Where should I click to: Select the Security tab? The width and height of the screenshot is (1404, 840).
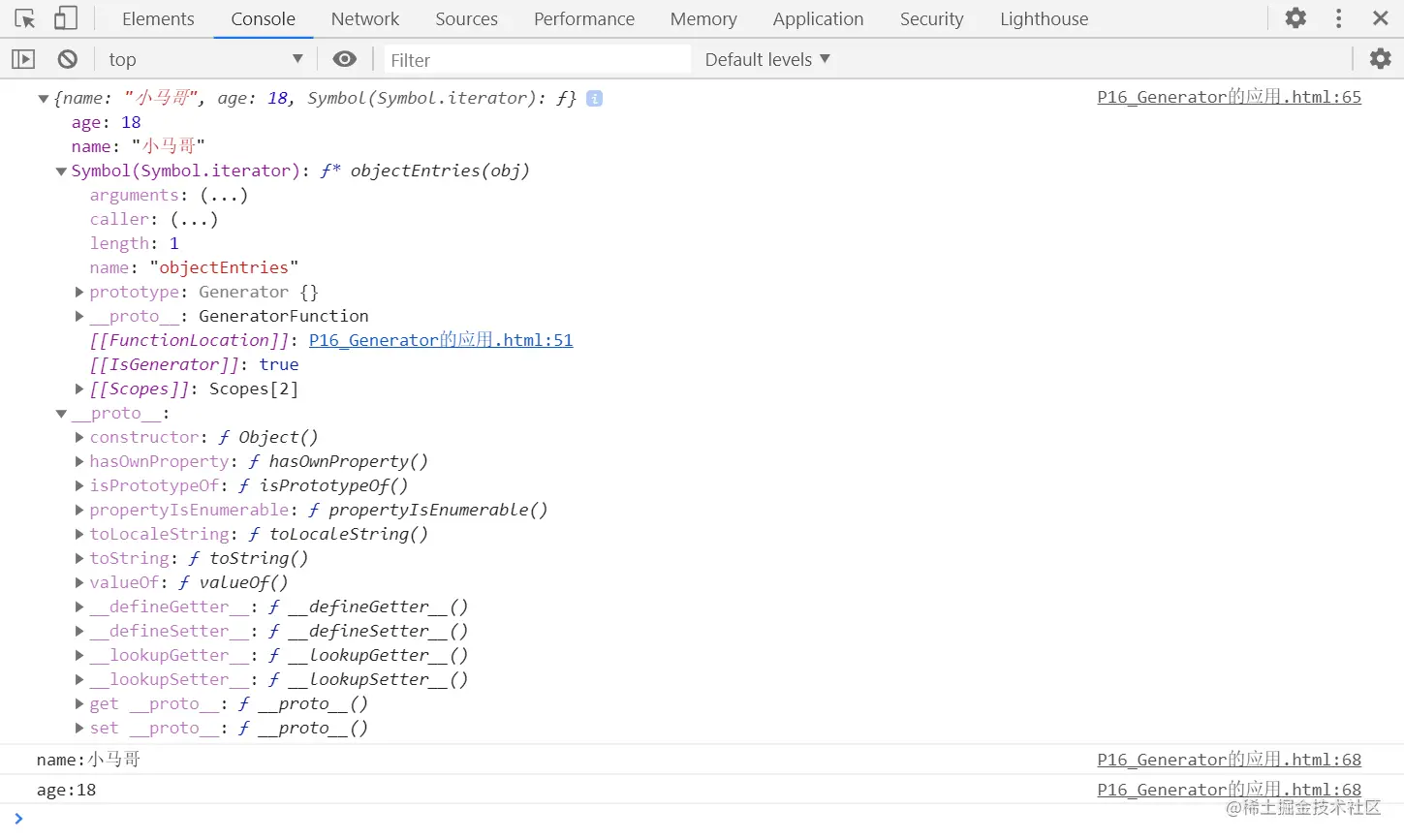[x=931, y=18]
